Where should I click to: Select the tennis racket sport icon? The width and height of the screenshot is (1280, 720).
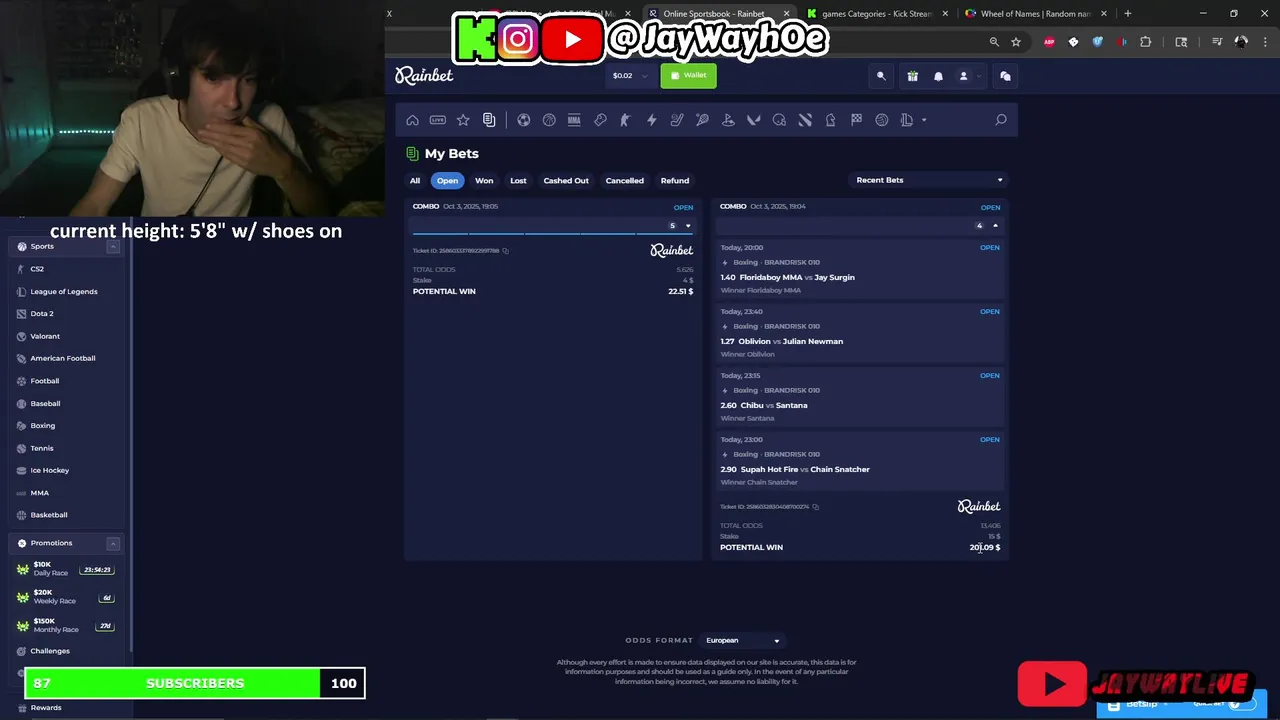[x=702, y=120]
